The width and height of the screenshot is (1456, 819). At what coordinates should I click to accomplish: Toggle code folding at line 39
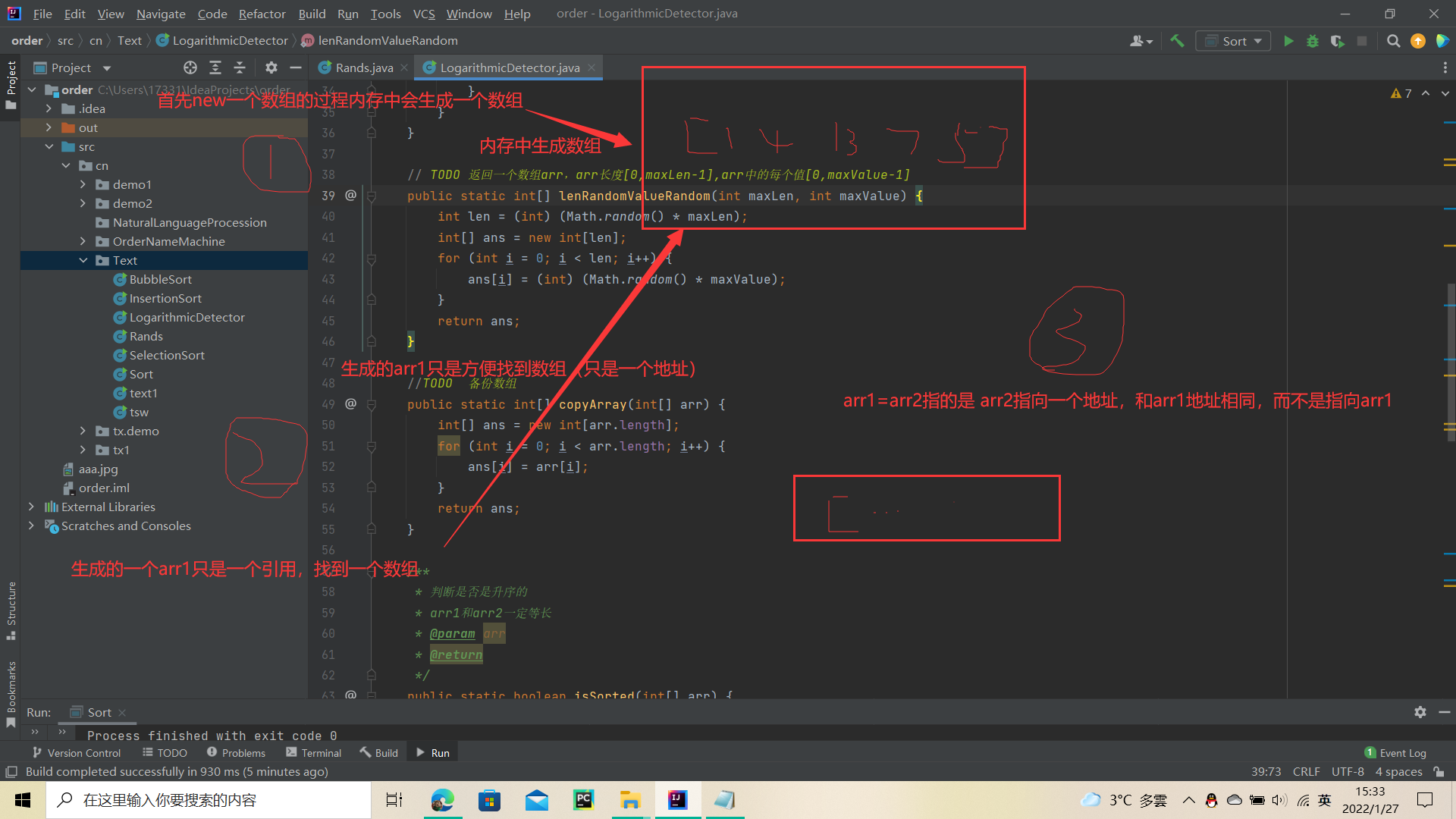pos(372,196)
